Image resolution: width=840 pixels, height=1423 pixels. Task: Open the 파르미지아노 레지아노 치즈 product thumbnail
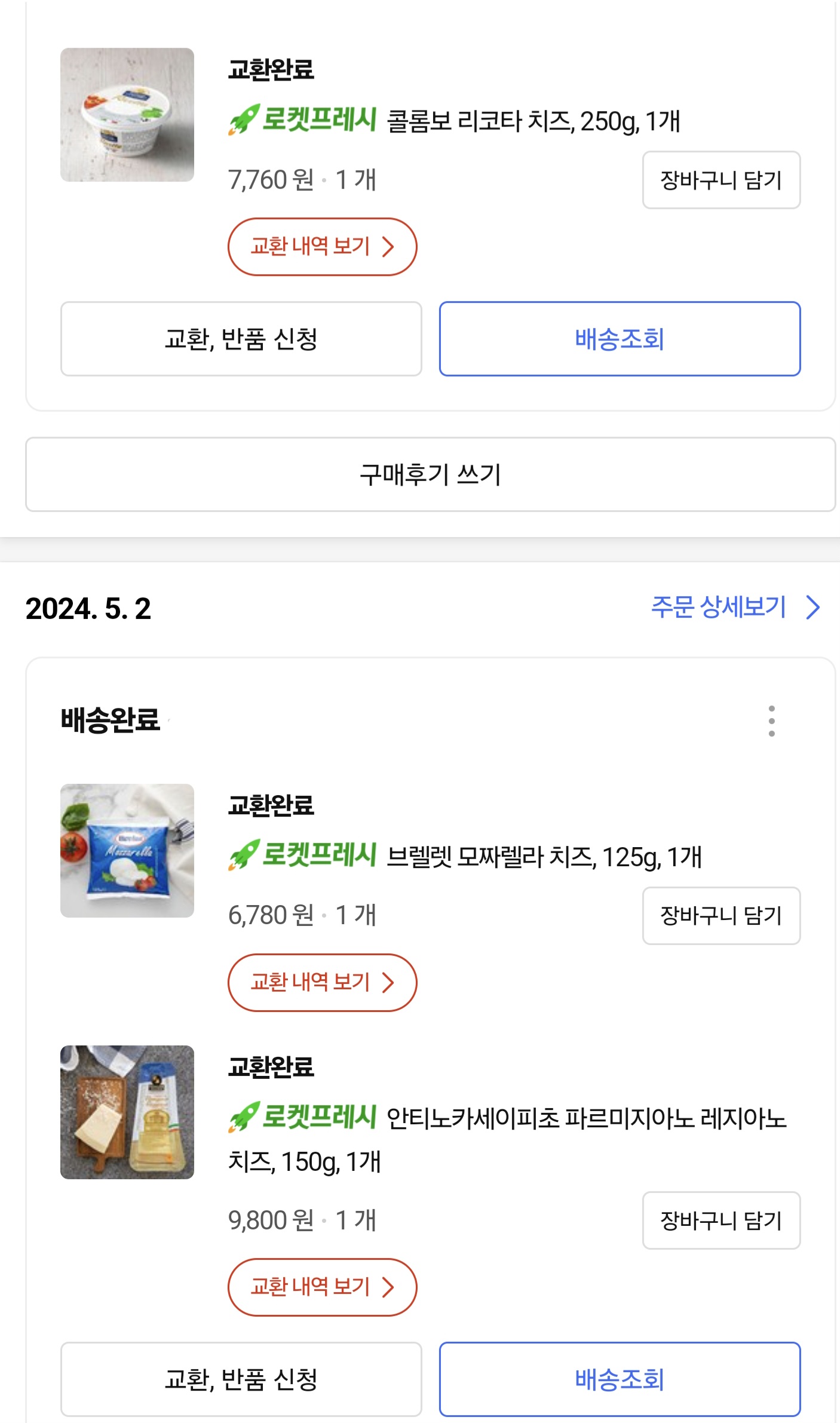pyautogui.click(x=127, y=1112)
